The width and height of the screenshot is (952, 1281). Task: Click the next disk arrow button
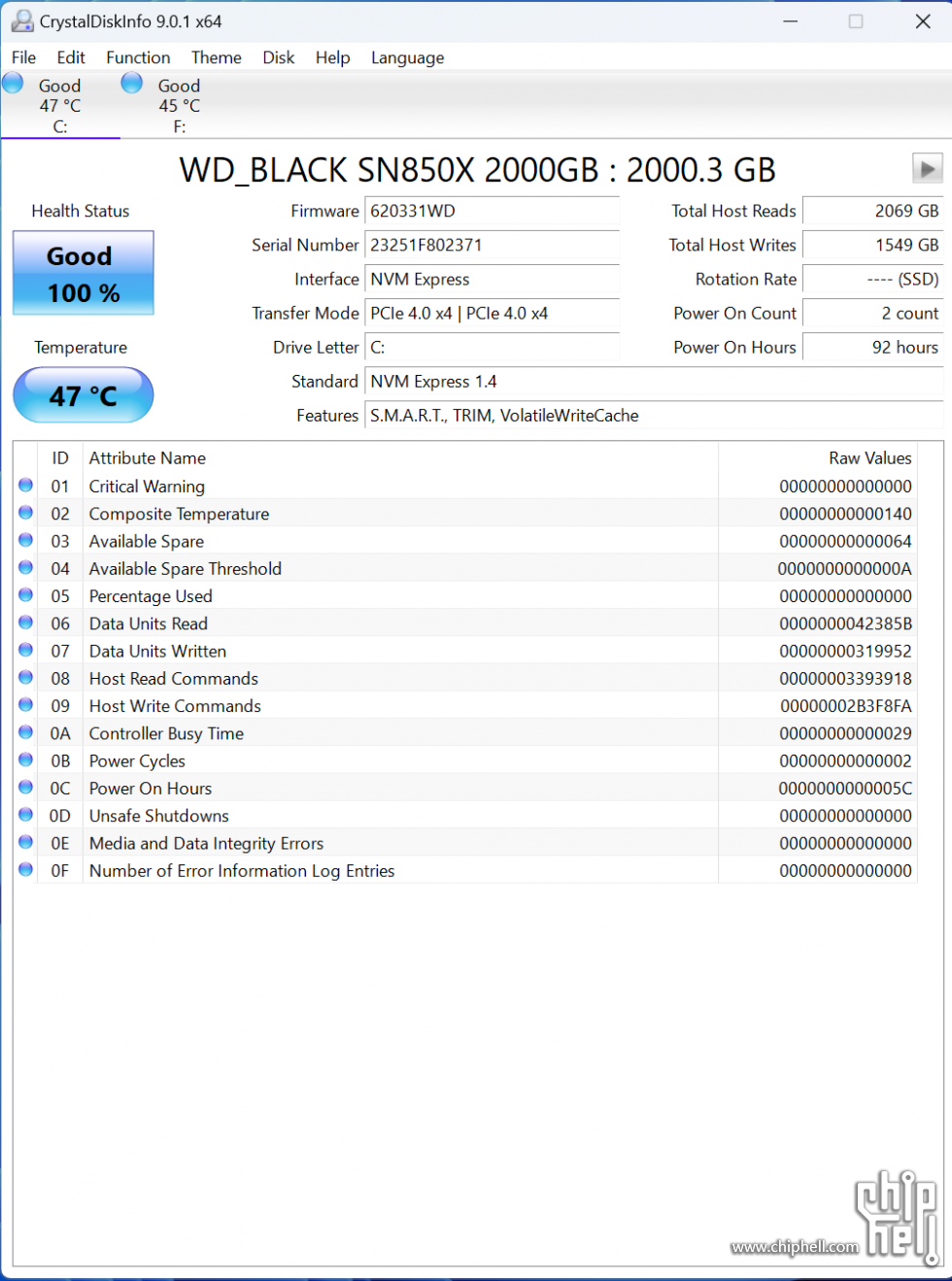click(x=928, y=169)
